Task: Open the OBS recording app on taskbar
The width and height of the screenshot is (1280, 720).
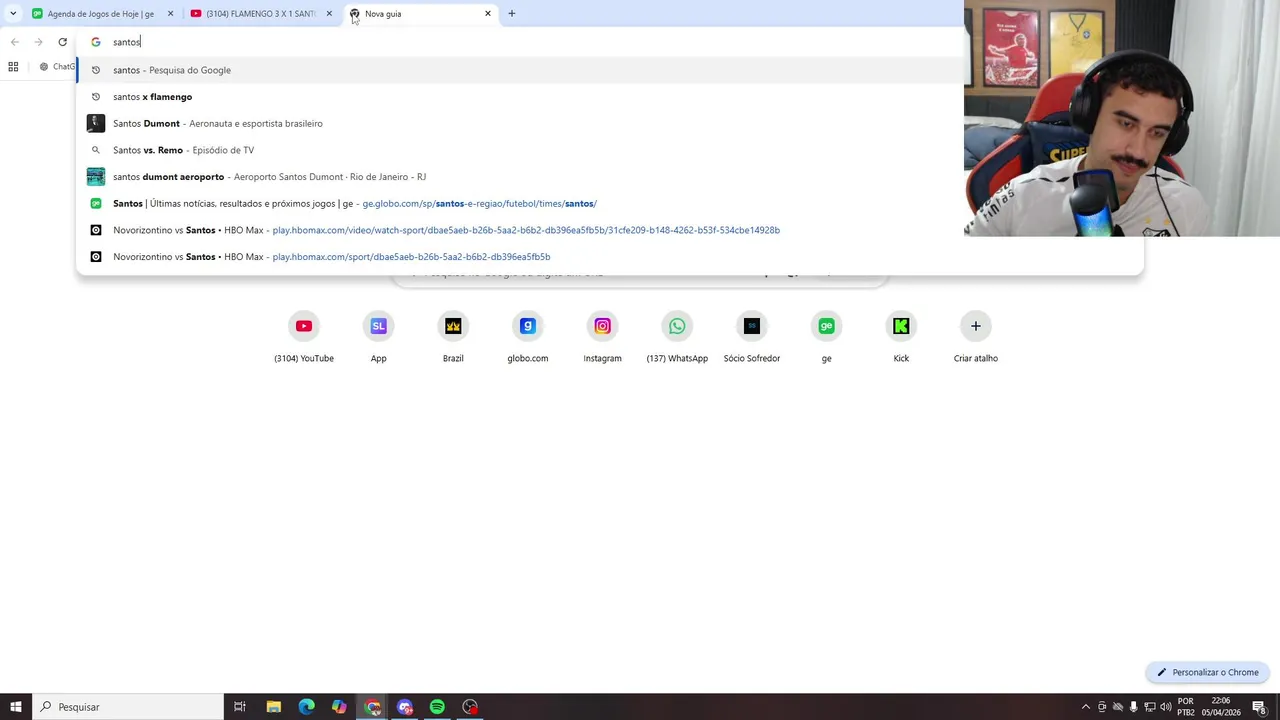Action: tap(470, 707)
